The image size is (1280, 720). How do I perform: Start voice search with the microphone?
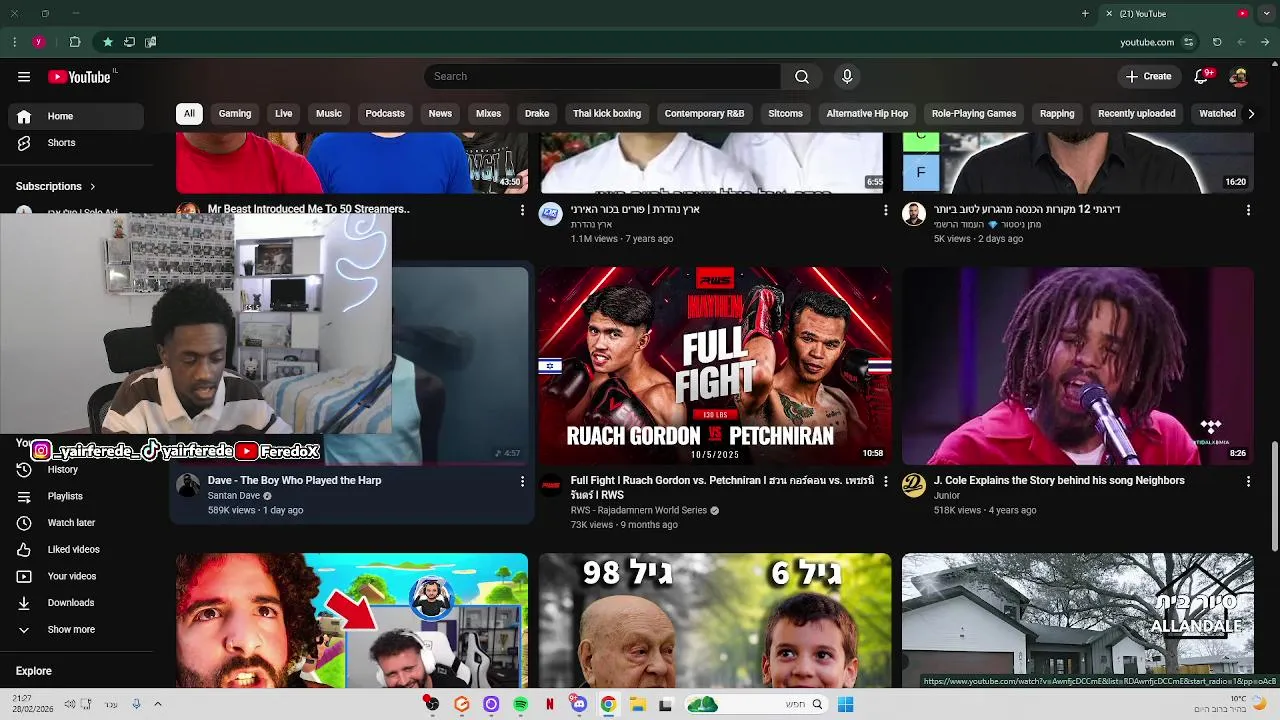coord(847,77)
